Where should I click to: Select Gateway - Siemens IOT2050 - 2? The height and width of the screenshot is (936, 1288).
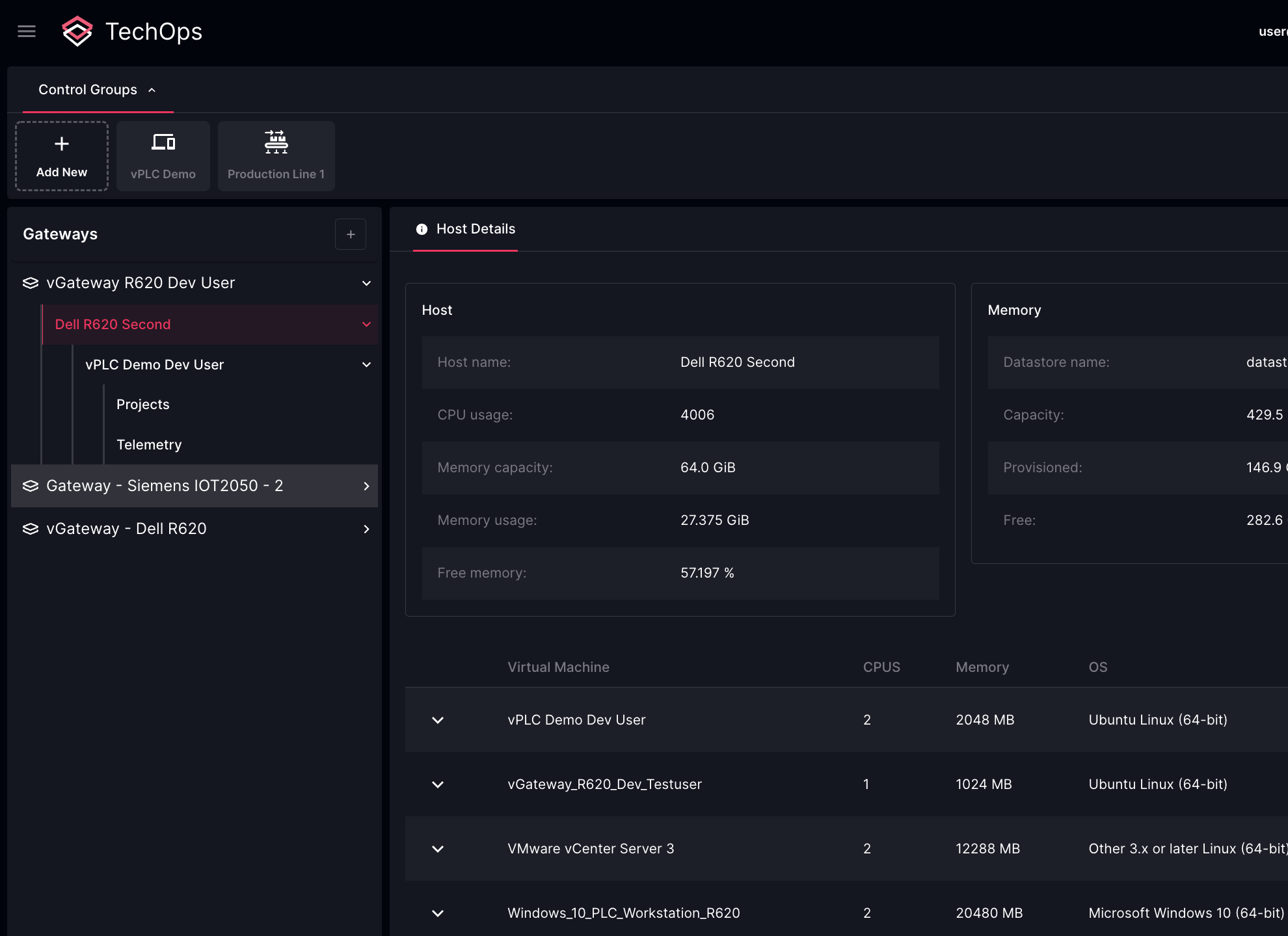pyautogui.click(x=195, y=486)
